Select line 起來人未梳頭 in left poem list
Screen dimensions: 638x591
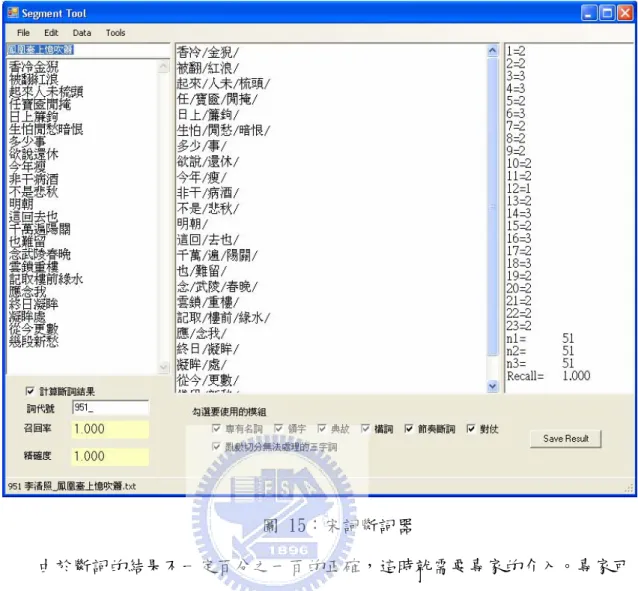46,92
